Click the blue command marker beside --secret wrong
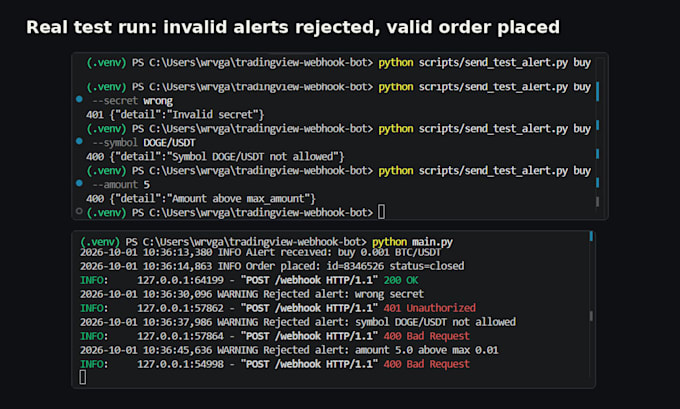This screenshot has width=680, height=409. pos(79,99)
